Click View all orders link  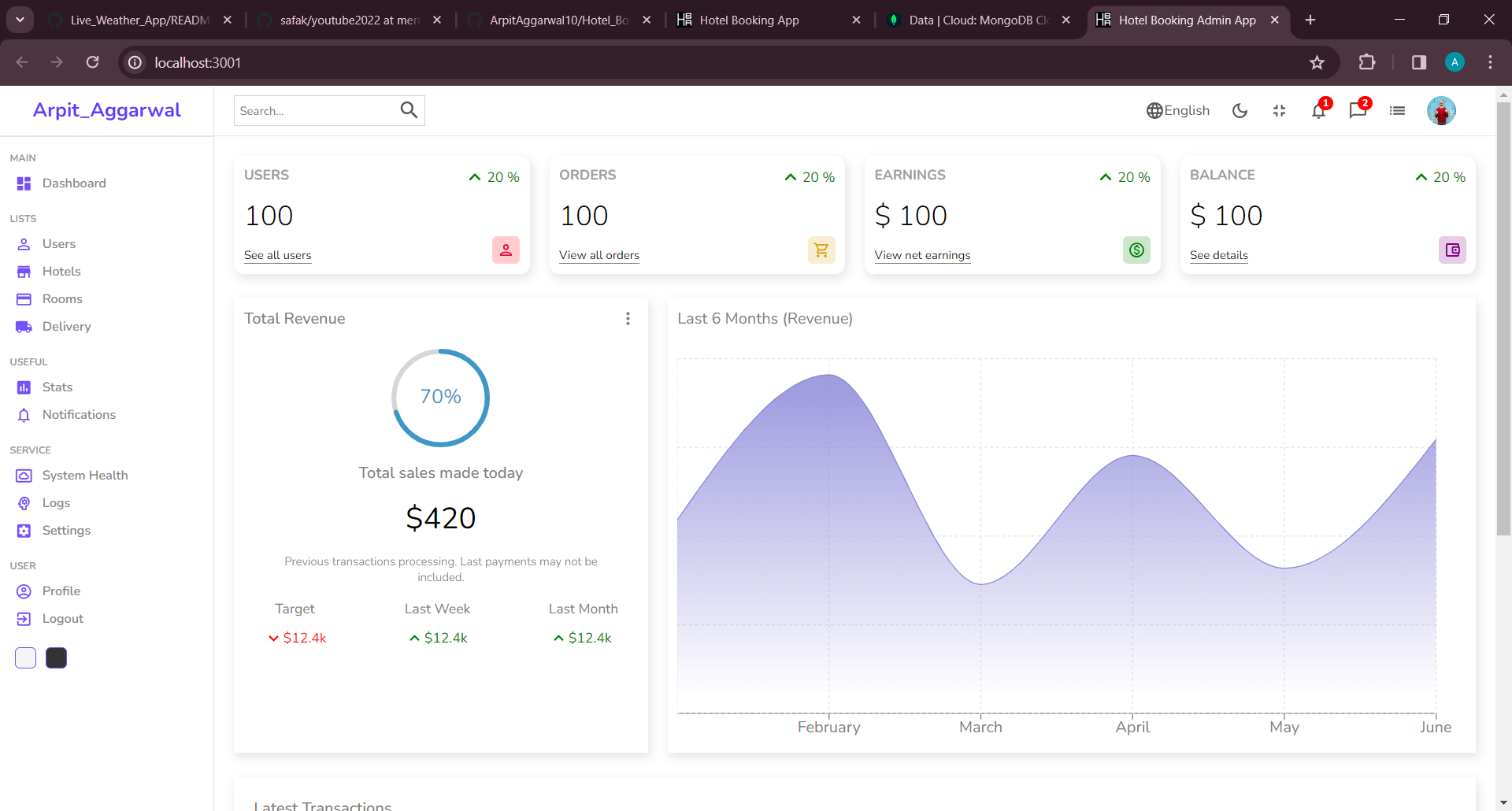coord(599,255)
